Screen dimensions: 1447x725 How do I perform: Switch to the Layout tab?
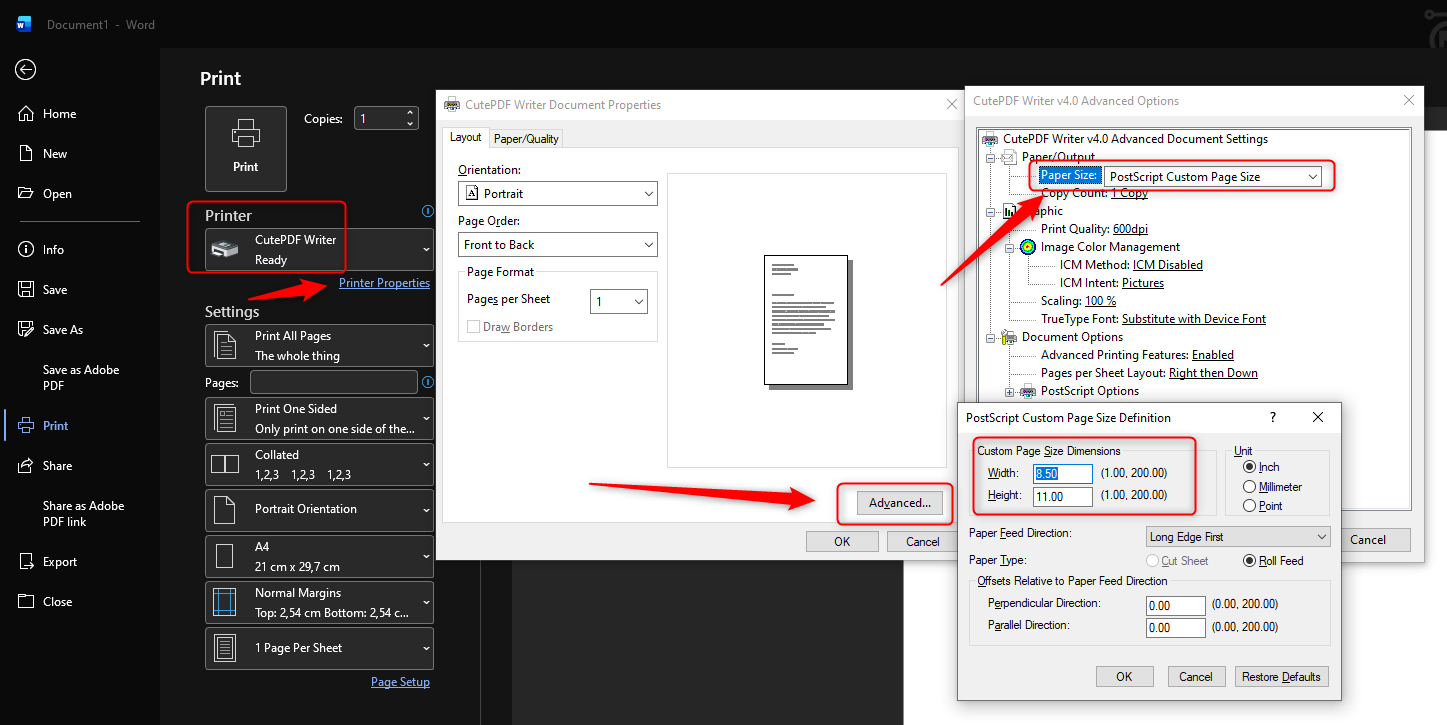pyautogui.click(x=465, y=138)
